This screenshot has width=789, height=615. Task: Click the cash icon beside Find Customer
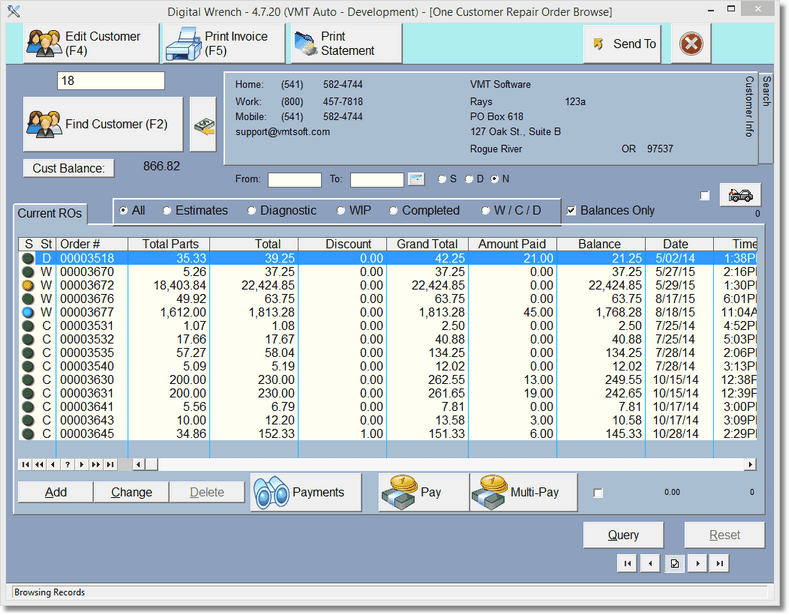pyautogui.click(x=203, y=125)
